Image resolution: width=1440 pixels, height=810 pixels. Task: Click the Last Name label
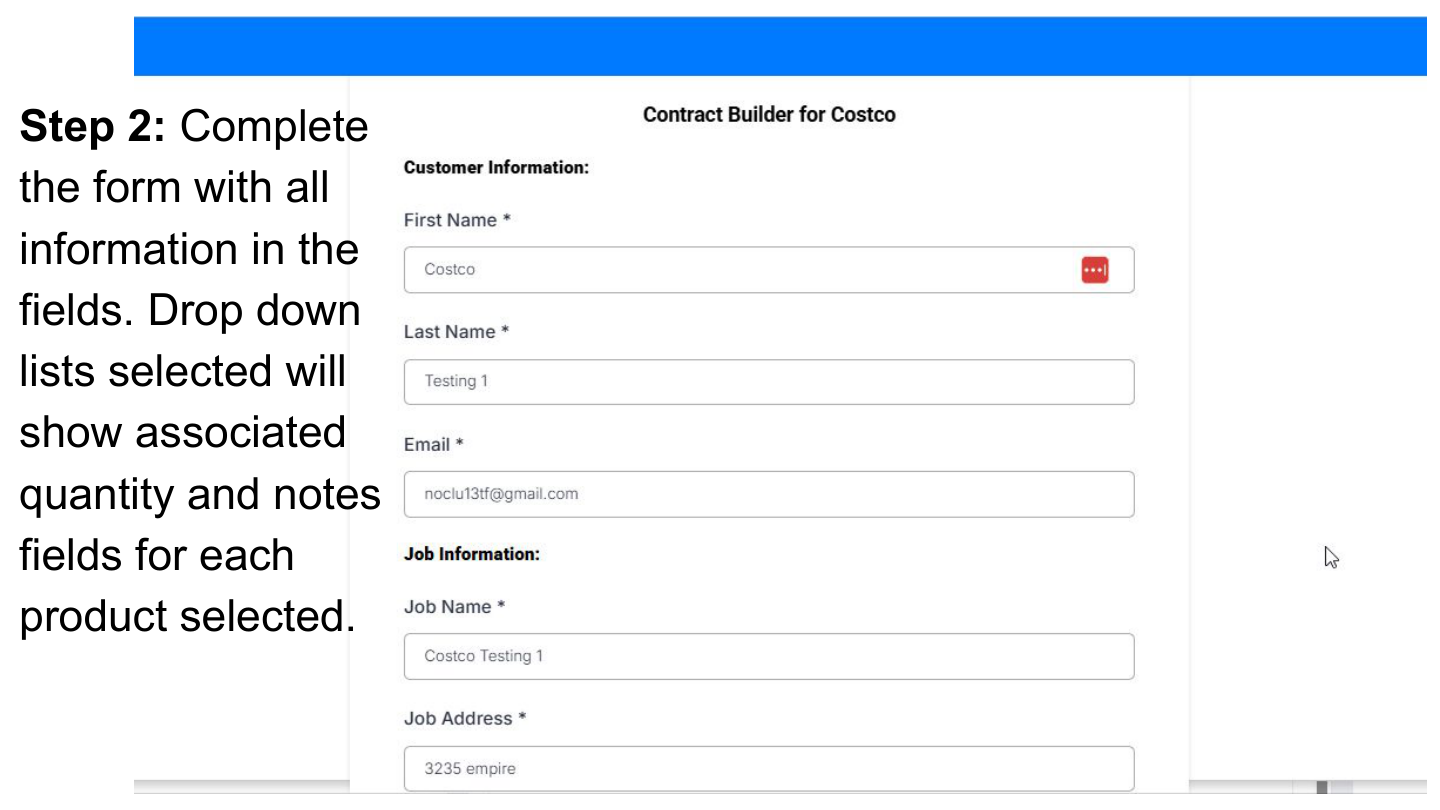tap(457, 332)
